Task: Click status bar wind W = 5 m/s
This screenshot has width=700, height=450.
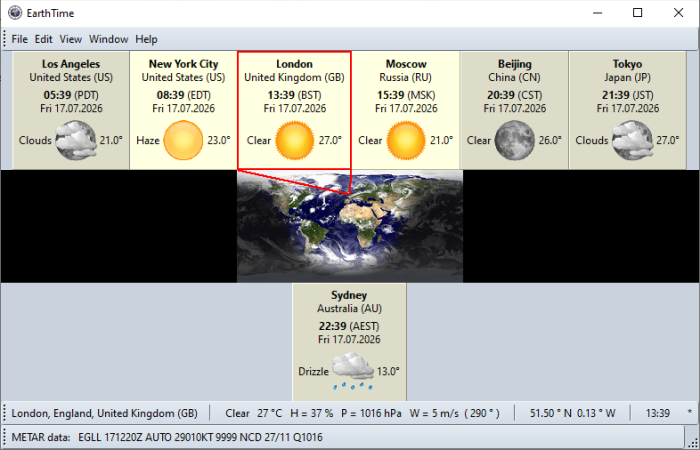Action: coord(434,413)
